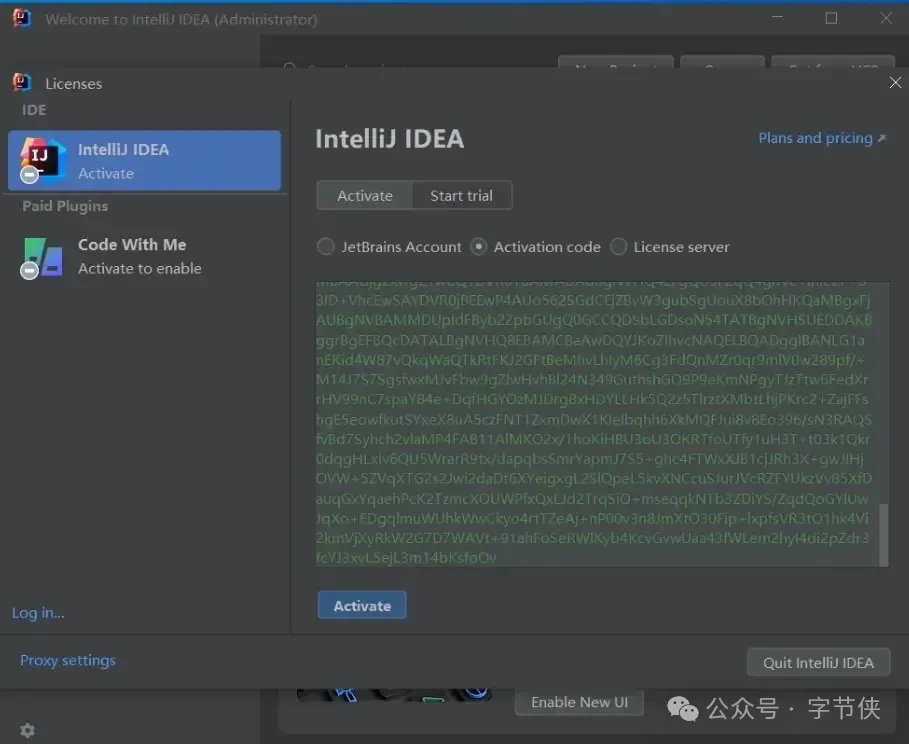
Task: Close the Welcome to IntelliJ IDEA window
Action: click(x=886, y=19)
